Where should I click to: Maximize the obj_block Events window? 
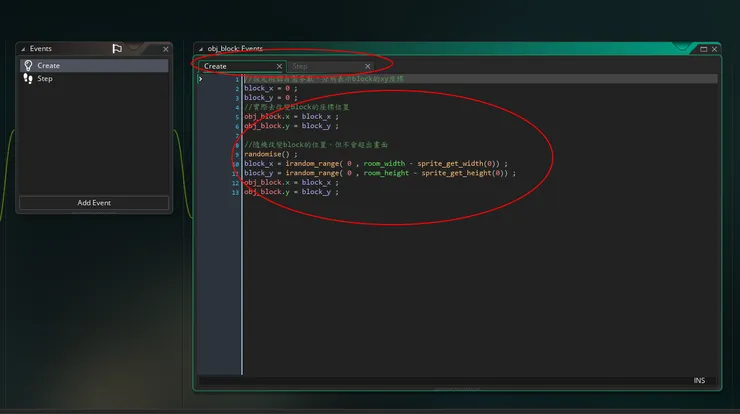tap(704, 49)
